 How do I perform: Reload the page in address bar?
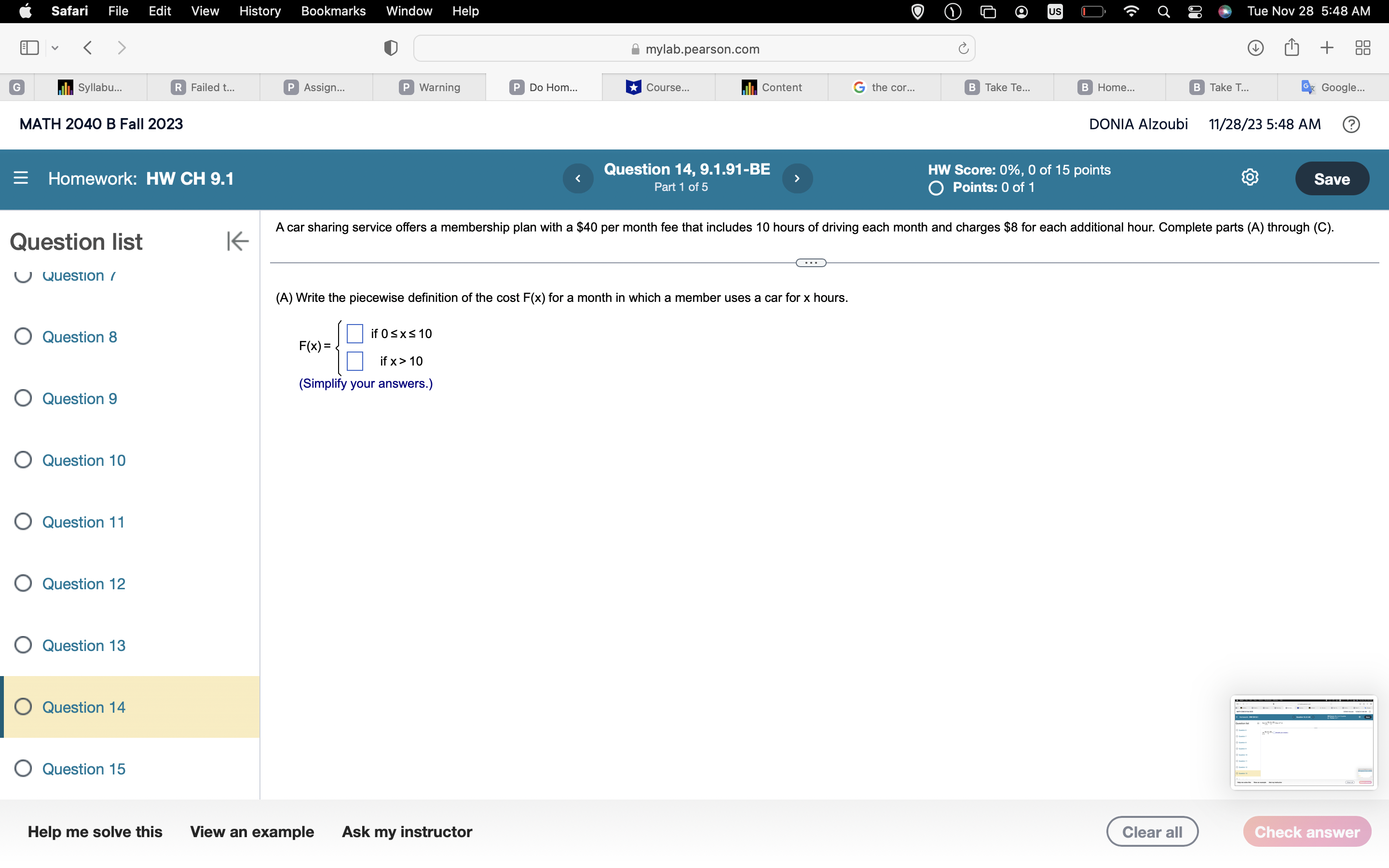pos(963,49)
